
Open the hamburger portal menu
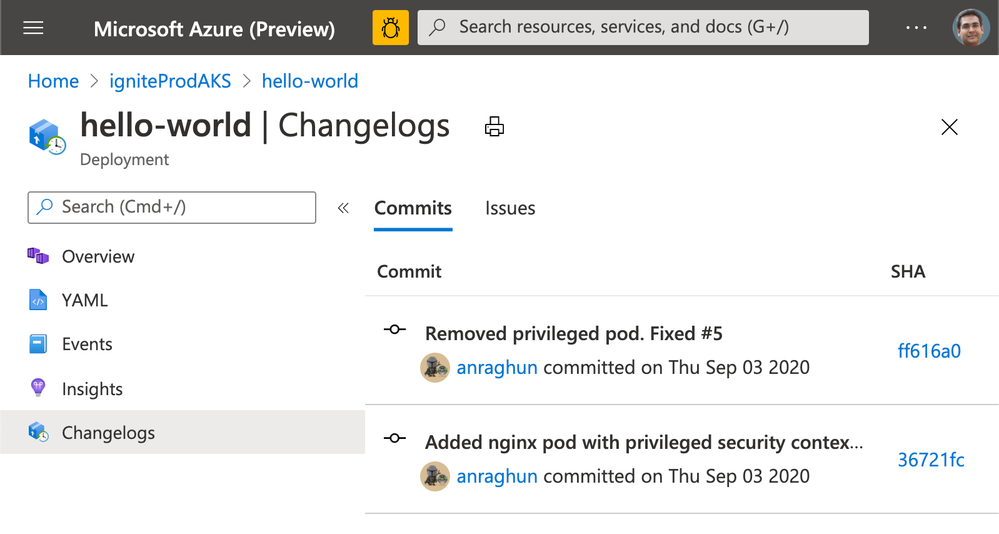tap(33, 28)
